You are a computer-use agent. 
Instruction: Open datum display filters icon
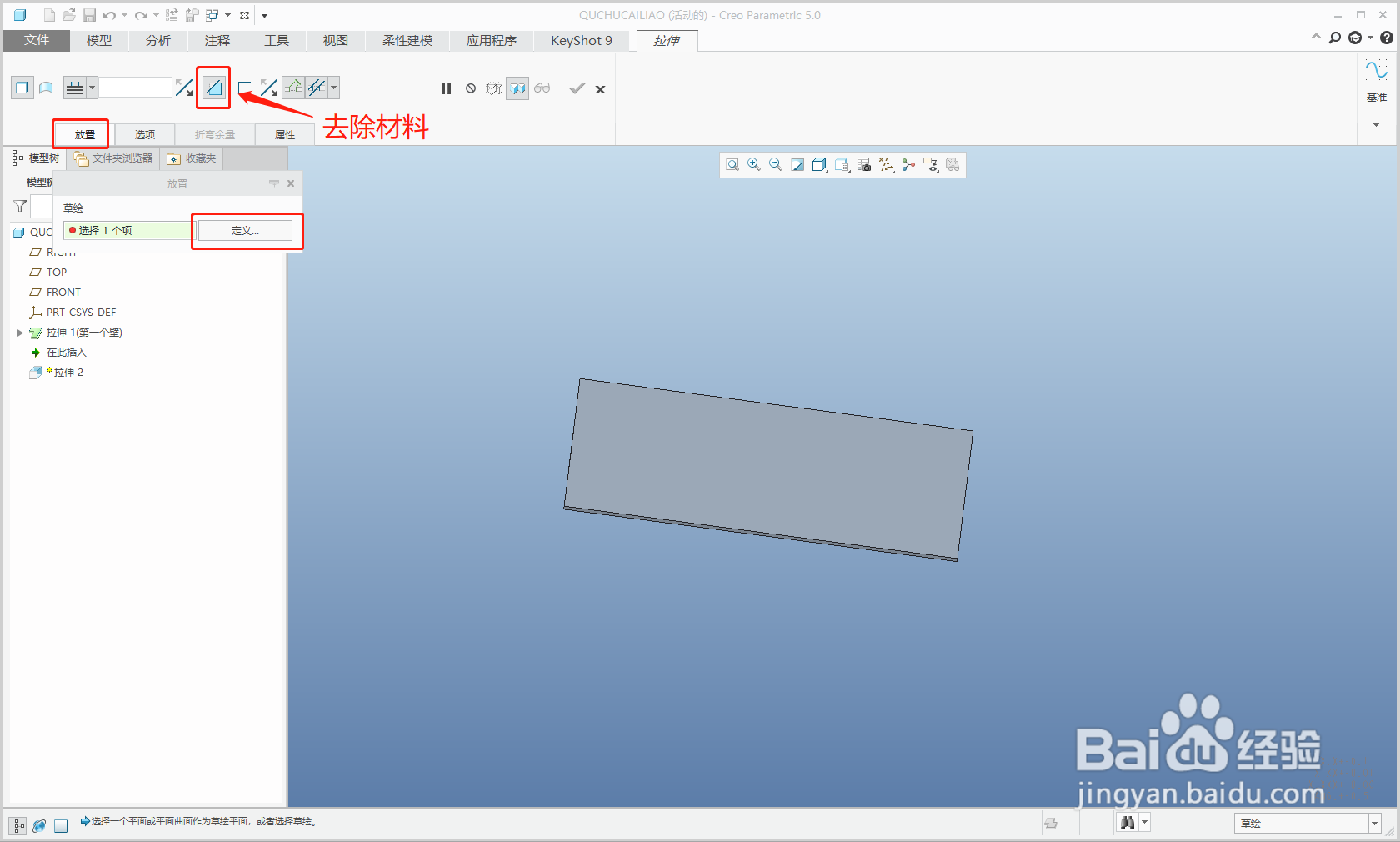[887, 165]
